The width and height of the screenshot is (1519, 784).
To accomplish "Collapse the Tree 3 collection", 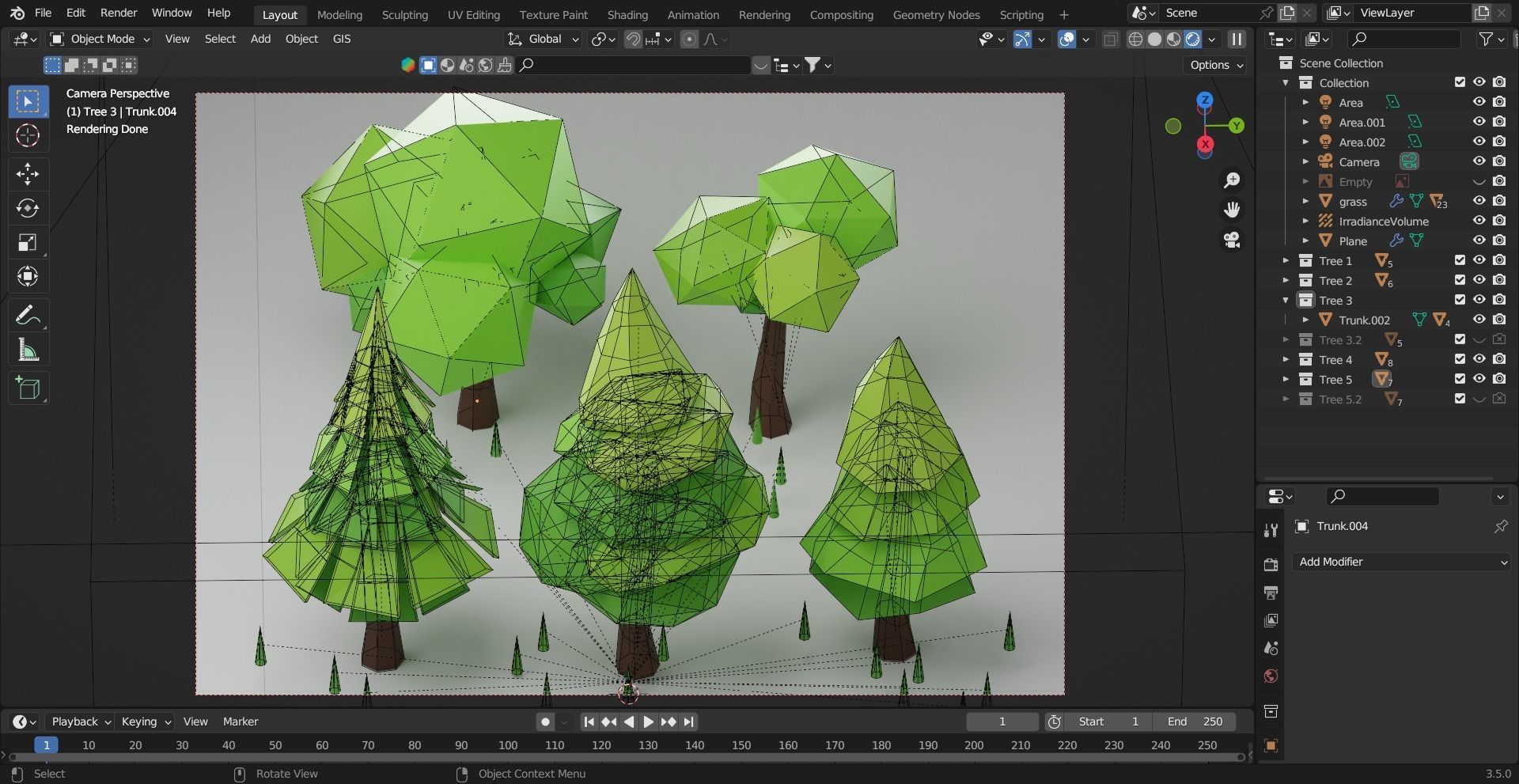I will coord(1286,300).
